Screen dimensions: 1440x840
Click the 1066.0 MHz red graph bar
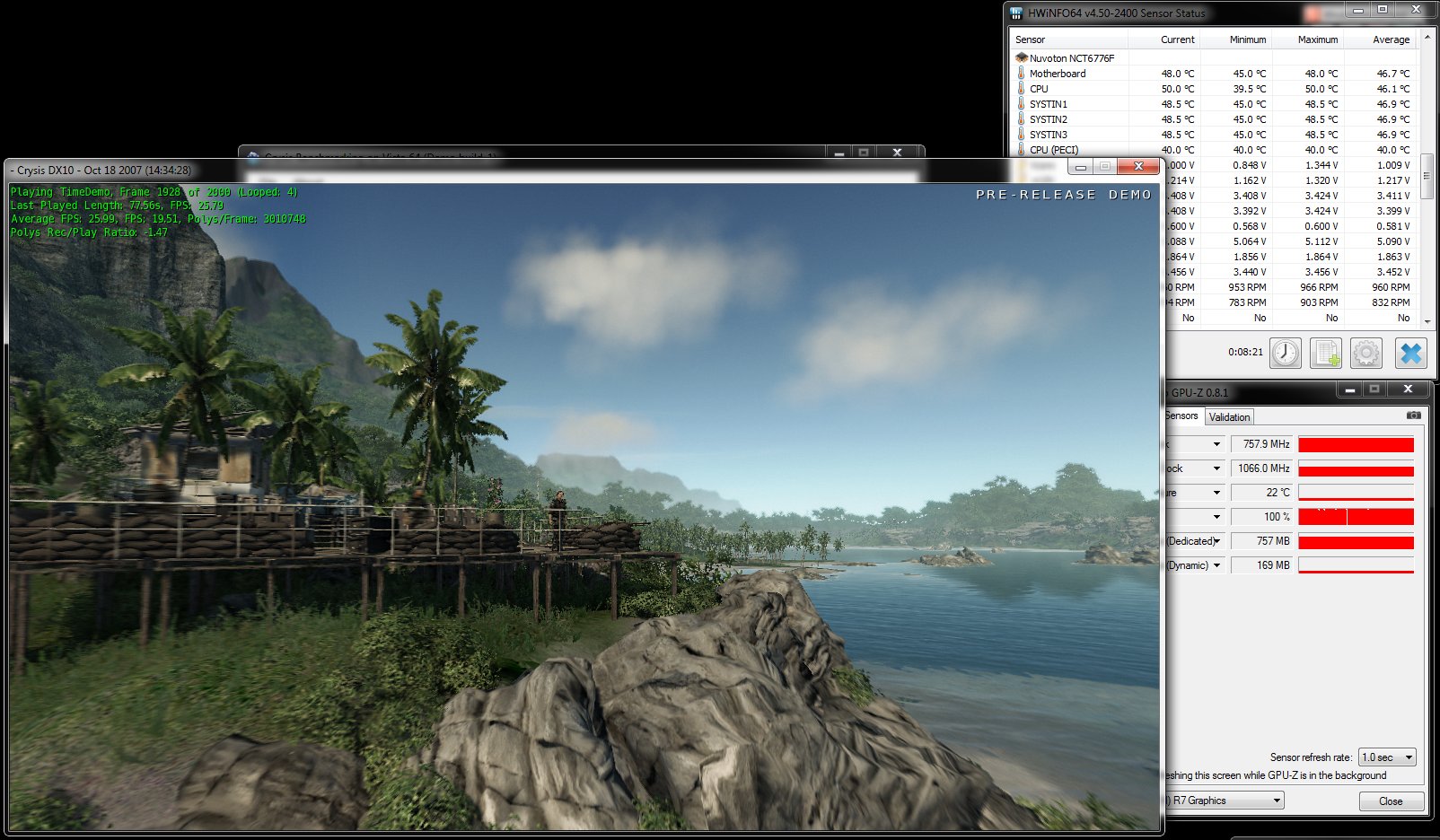(1356, 468)
